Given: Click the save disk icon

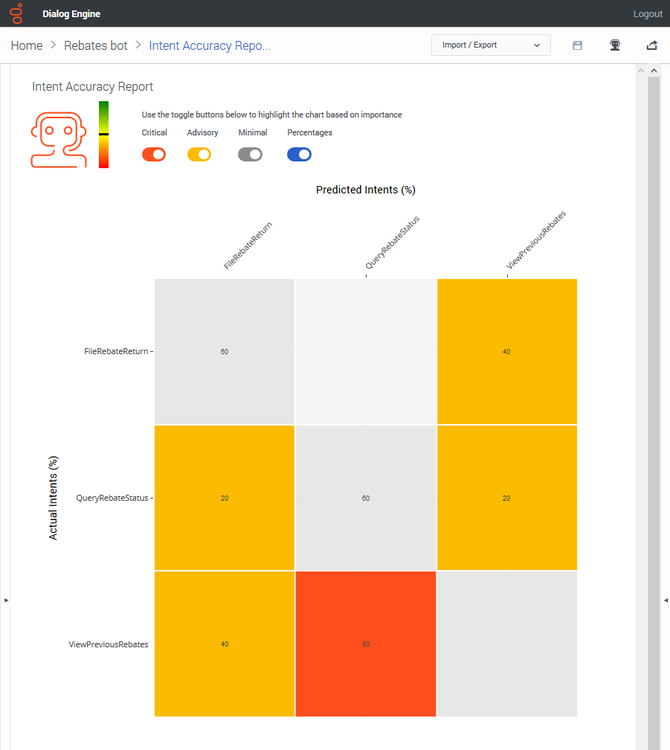Looking at the screenshot, I should (577, 45).
